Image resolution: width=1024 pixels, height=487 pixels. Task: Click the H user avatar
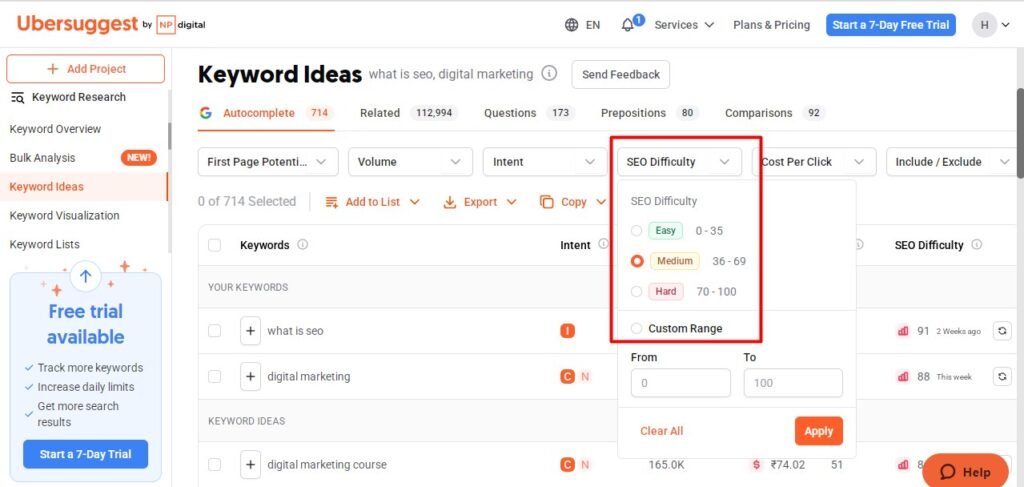[984, 25]
